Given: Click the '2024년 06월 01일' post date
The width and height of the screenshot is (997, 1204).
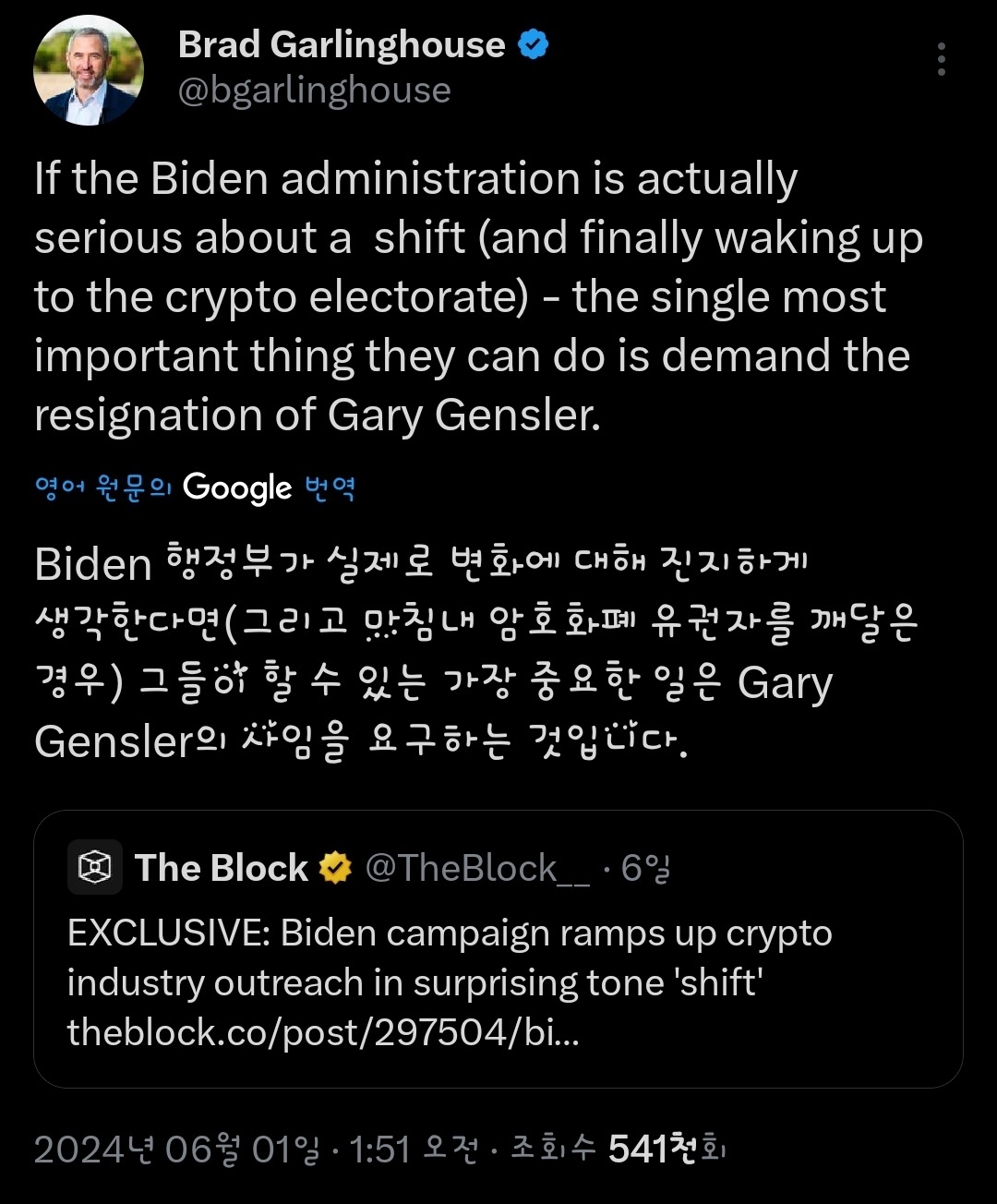Looking at the screenshot, I should (x=176, y=1150).
